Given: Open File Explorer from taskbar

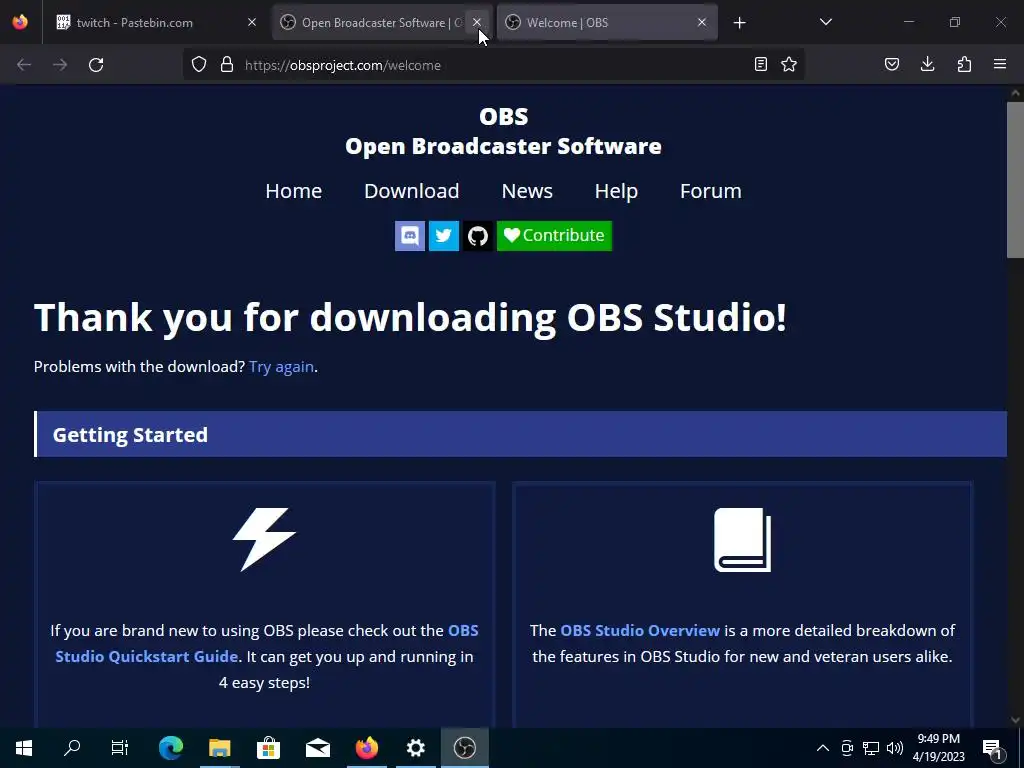Looking at the screenshot, I should pyautogui.click(x=220, y=748).
